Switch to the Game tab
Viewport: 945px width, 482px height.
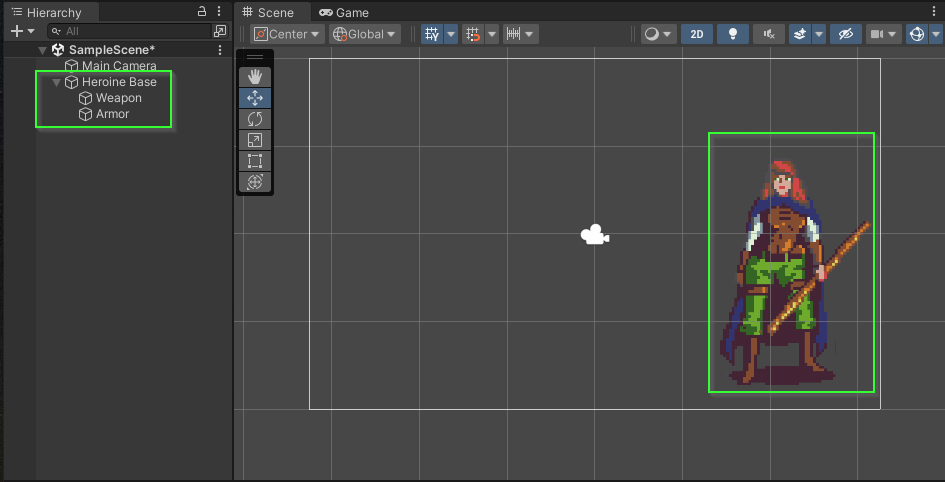[344, 13]
